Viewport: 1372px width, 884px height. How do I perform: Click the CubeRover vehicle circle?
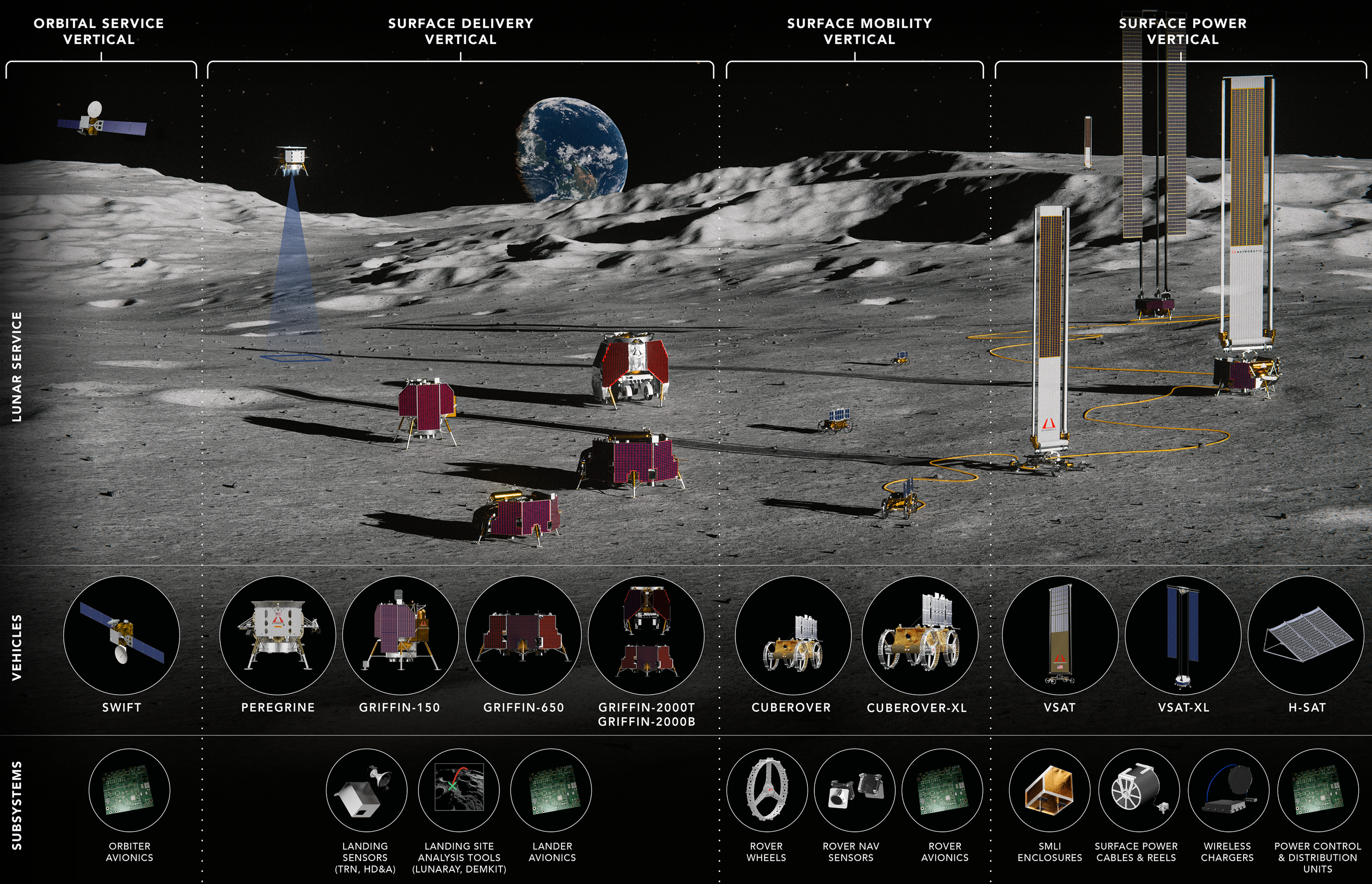coord(794,635)
